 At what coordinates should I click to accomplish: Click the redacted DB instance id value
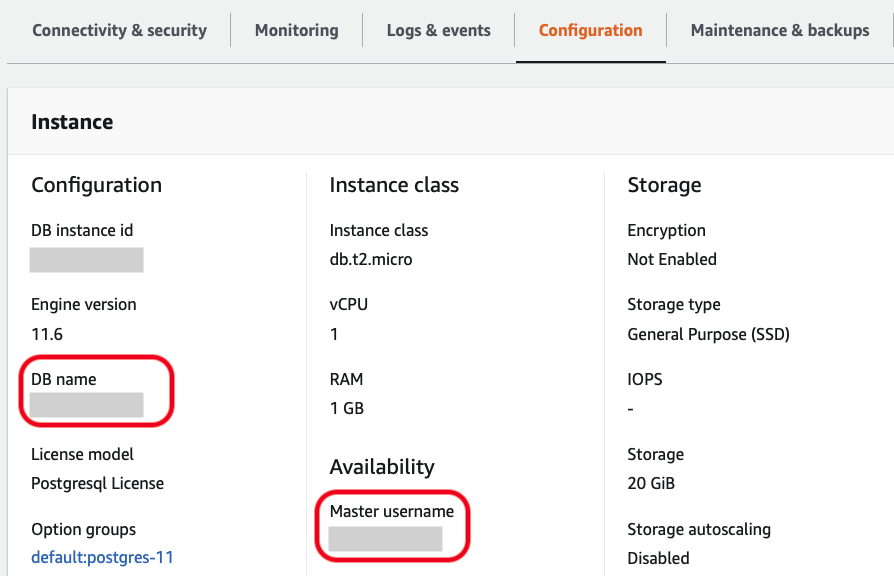tap(86, 259)
